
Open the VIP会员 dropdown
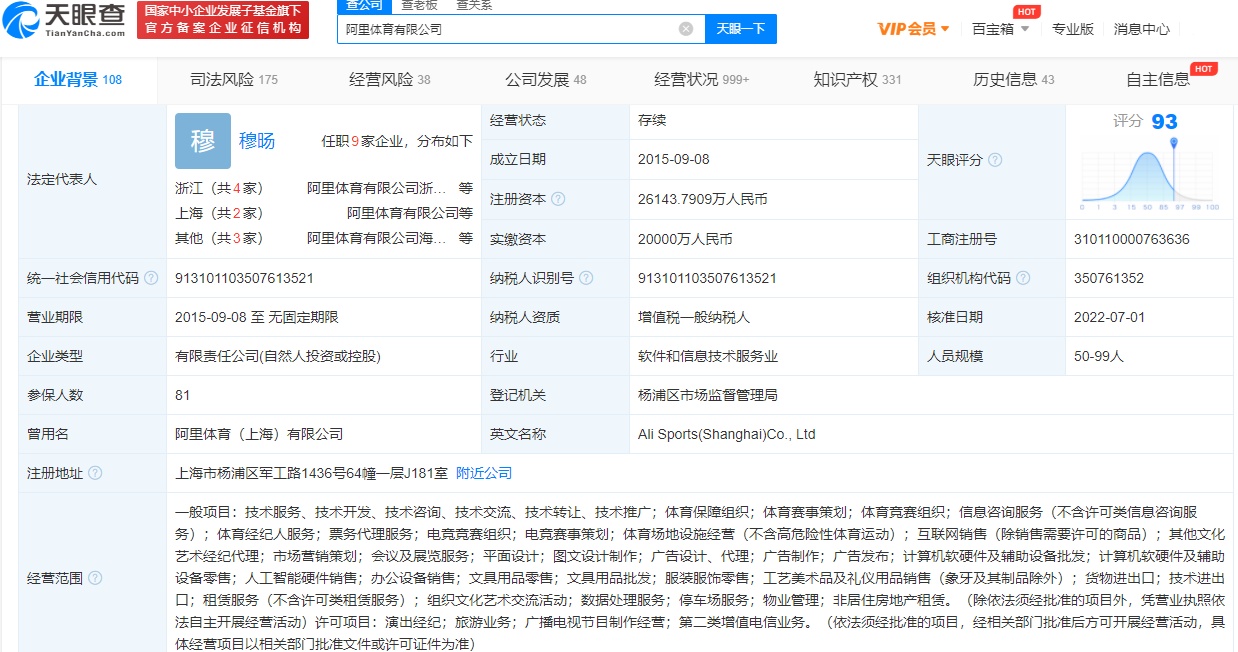coord(913,29)
